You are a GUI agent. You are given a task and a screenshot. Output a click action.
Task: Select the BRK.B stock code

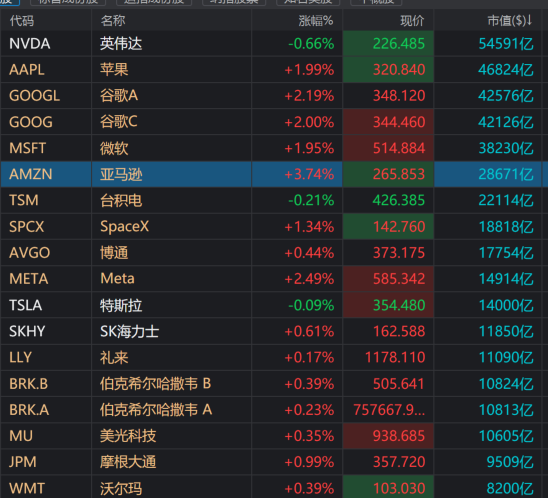pos(28,384)
